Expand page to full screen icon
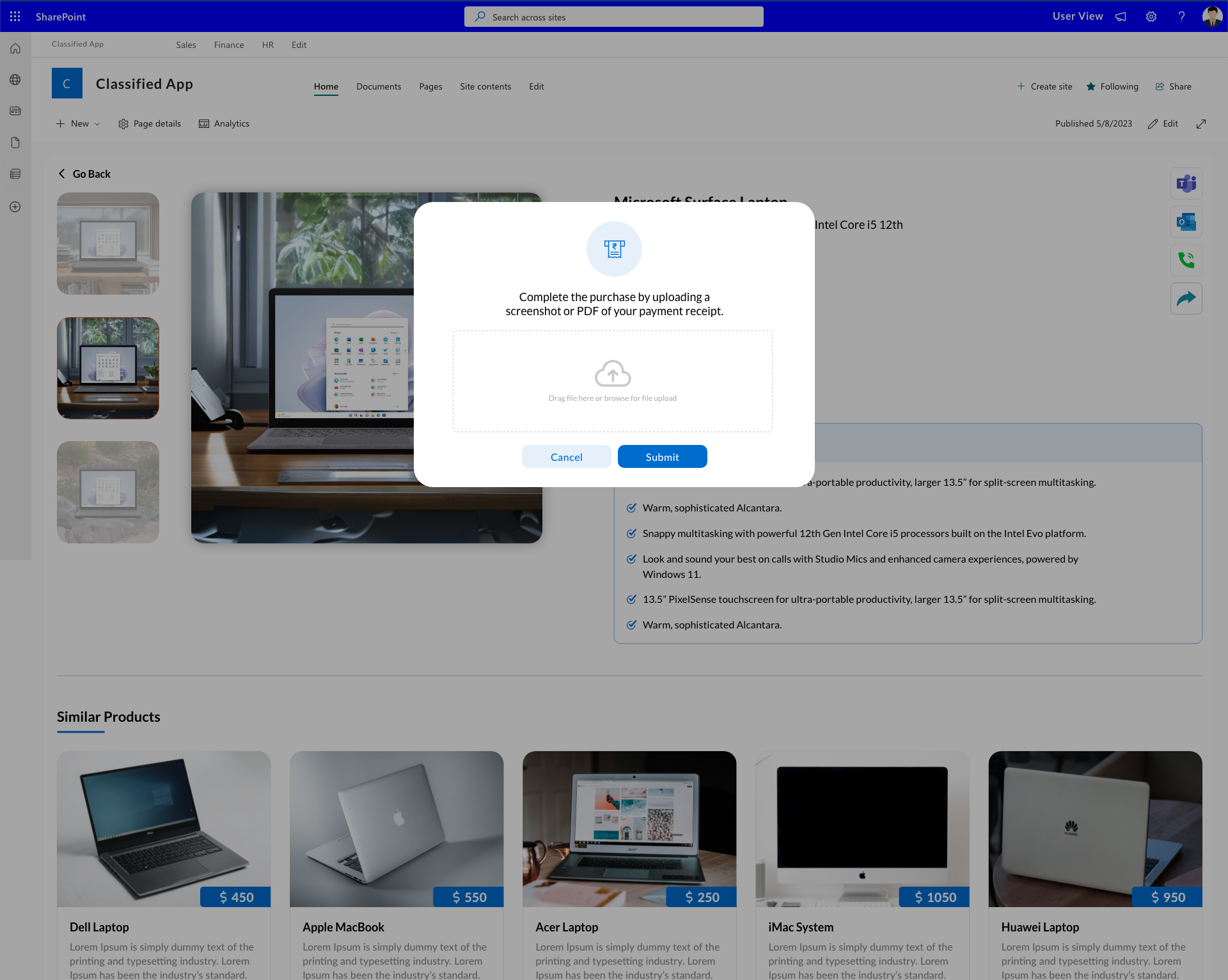Screen dimensions: 1228x980 click(1201, 124)
